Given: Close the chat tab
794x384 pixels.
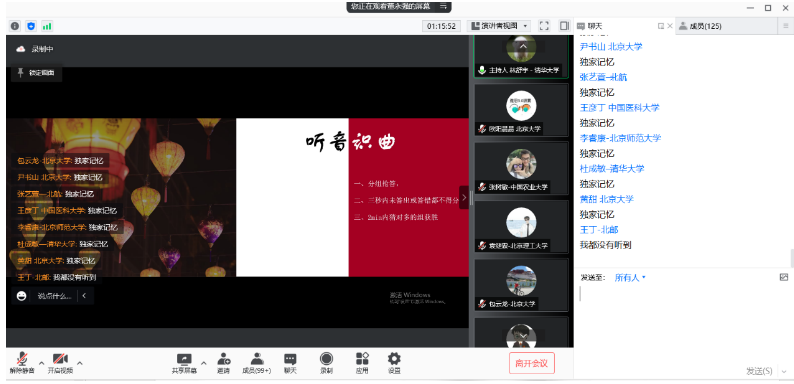Looking at the screenshot, I should pyautogui.click(x=669, y=26).
